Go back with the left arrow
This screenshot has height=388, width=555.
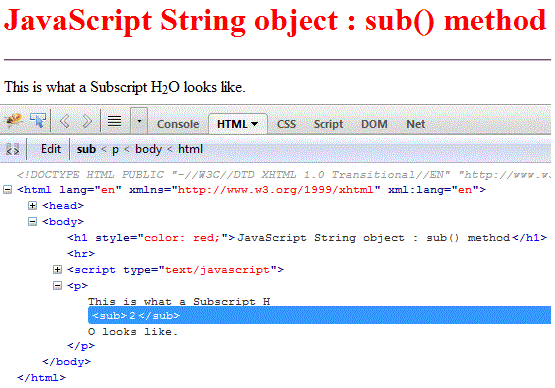64,121
